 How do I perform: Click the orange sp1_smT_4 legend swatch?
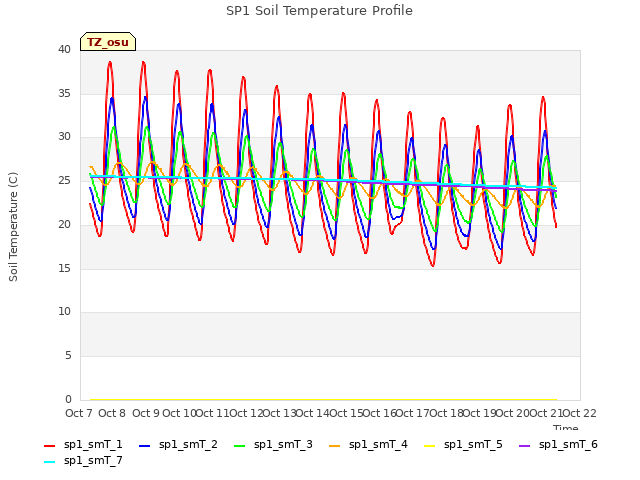pos(334,446)
